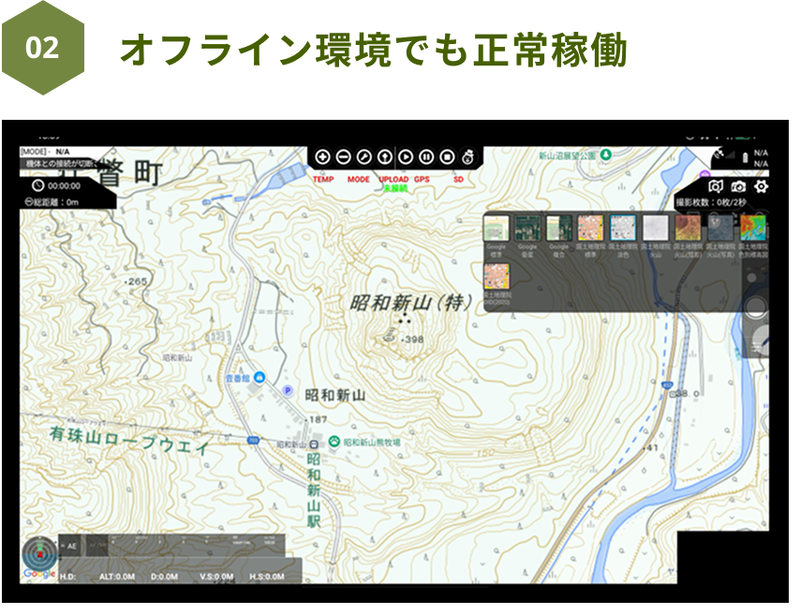
Task: Choose the Google 複合 hybrid map thumbnail
Action: (558, 228)
